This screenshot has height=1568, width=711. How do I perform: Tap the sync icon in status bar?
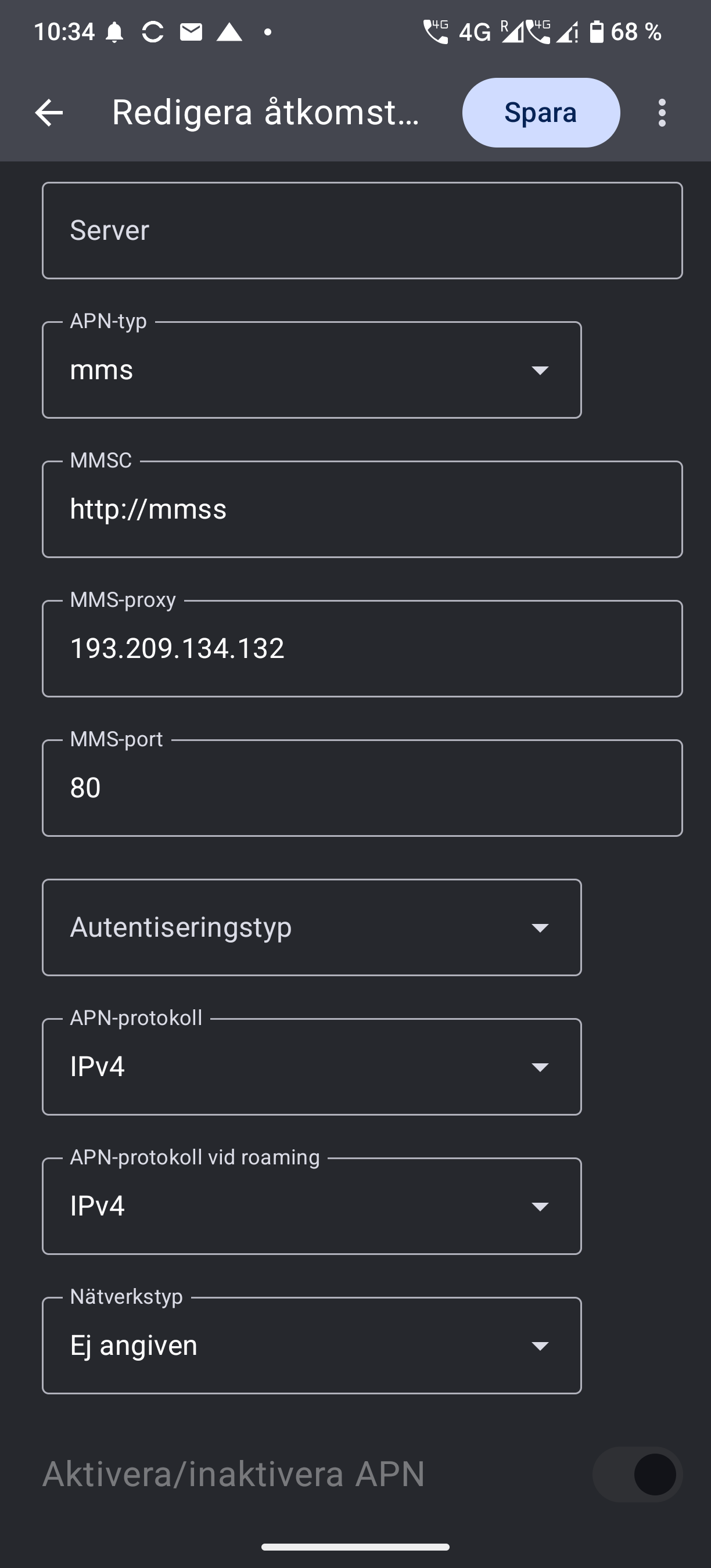[152, 32]
